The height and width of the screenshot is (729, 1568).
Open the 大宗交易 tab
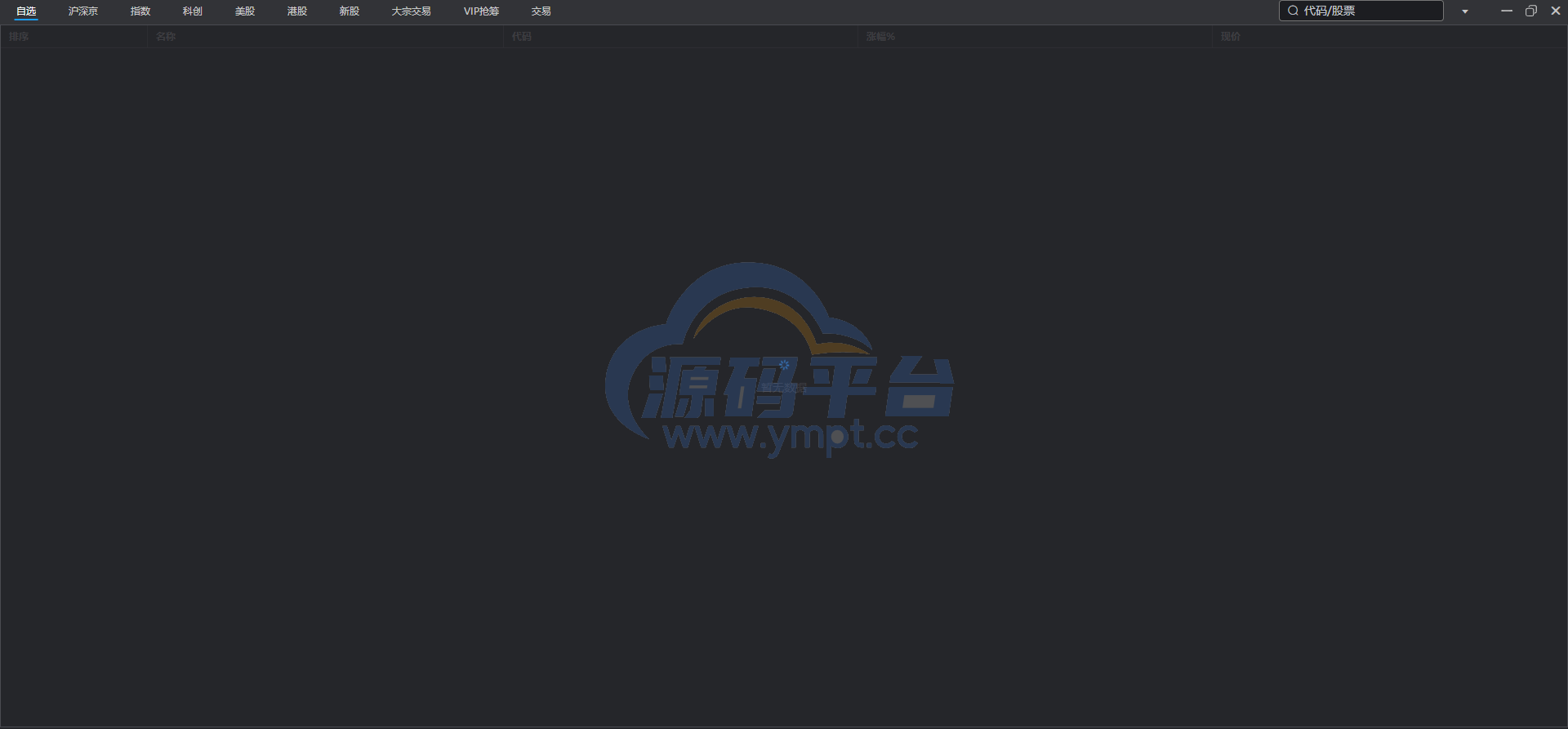click(x=411, y=11)
